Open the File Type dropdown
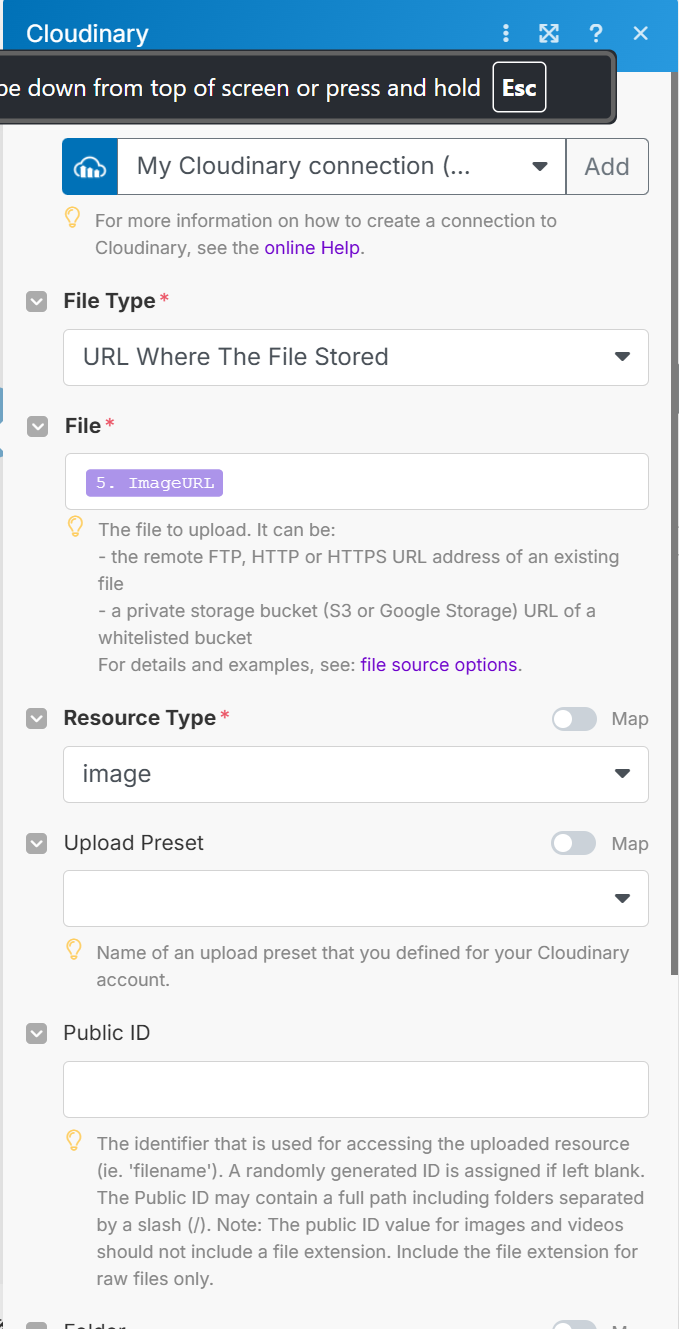 pos(355,357)
